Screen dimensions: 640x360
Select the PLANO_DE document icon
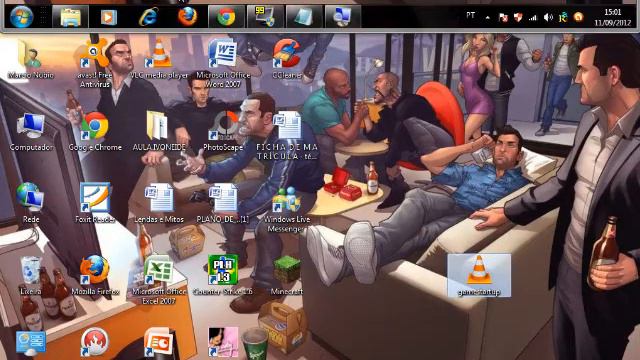(223, 203)
